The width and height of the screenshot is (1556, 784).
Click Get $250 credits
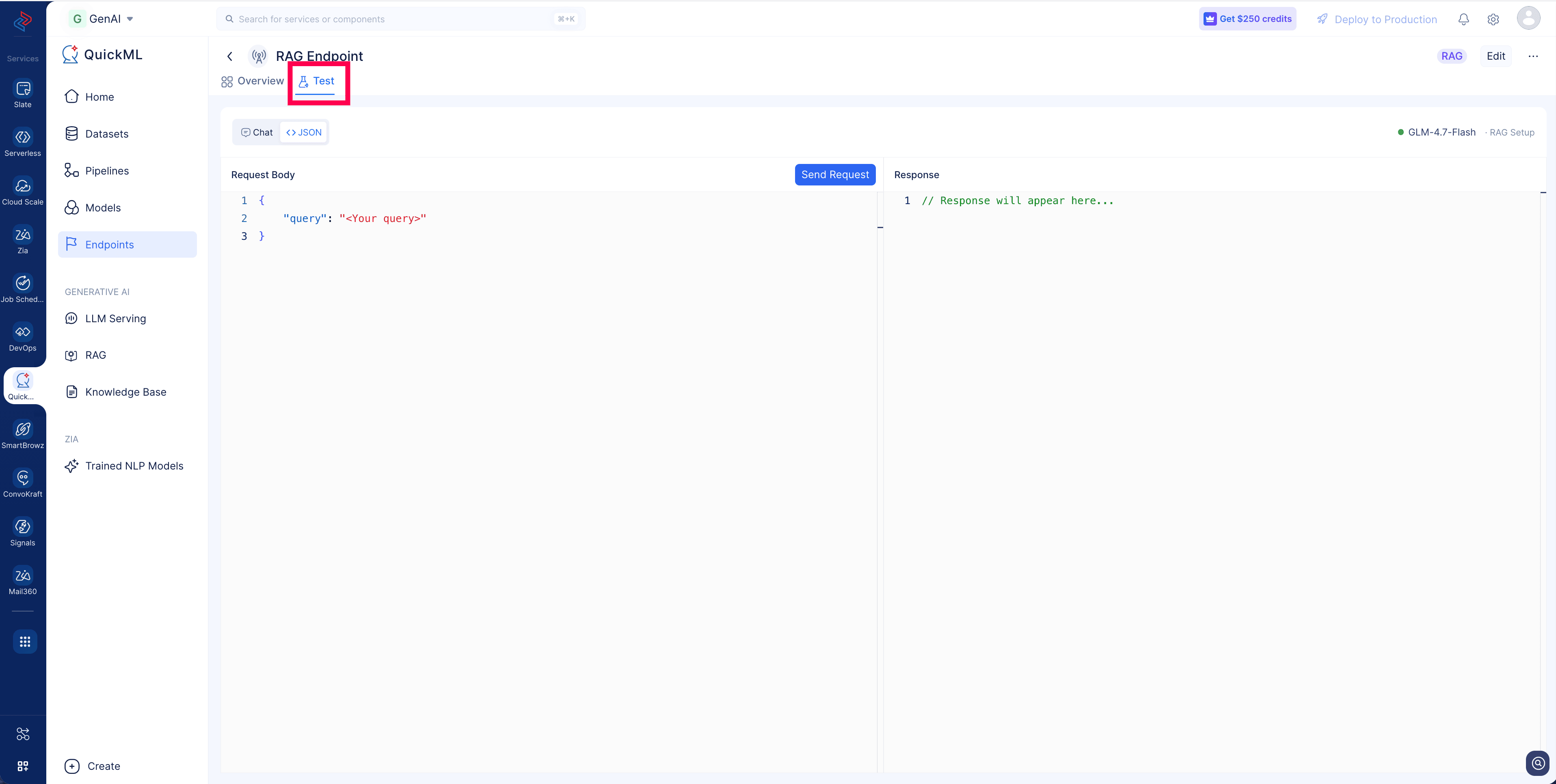(1247, 19)
